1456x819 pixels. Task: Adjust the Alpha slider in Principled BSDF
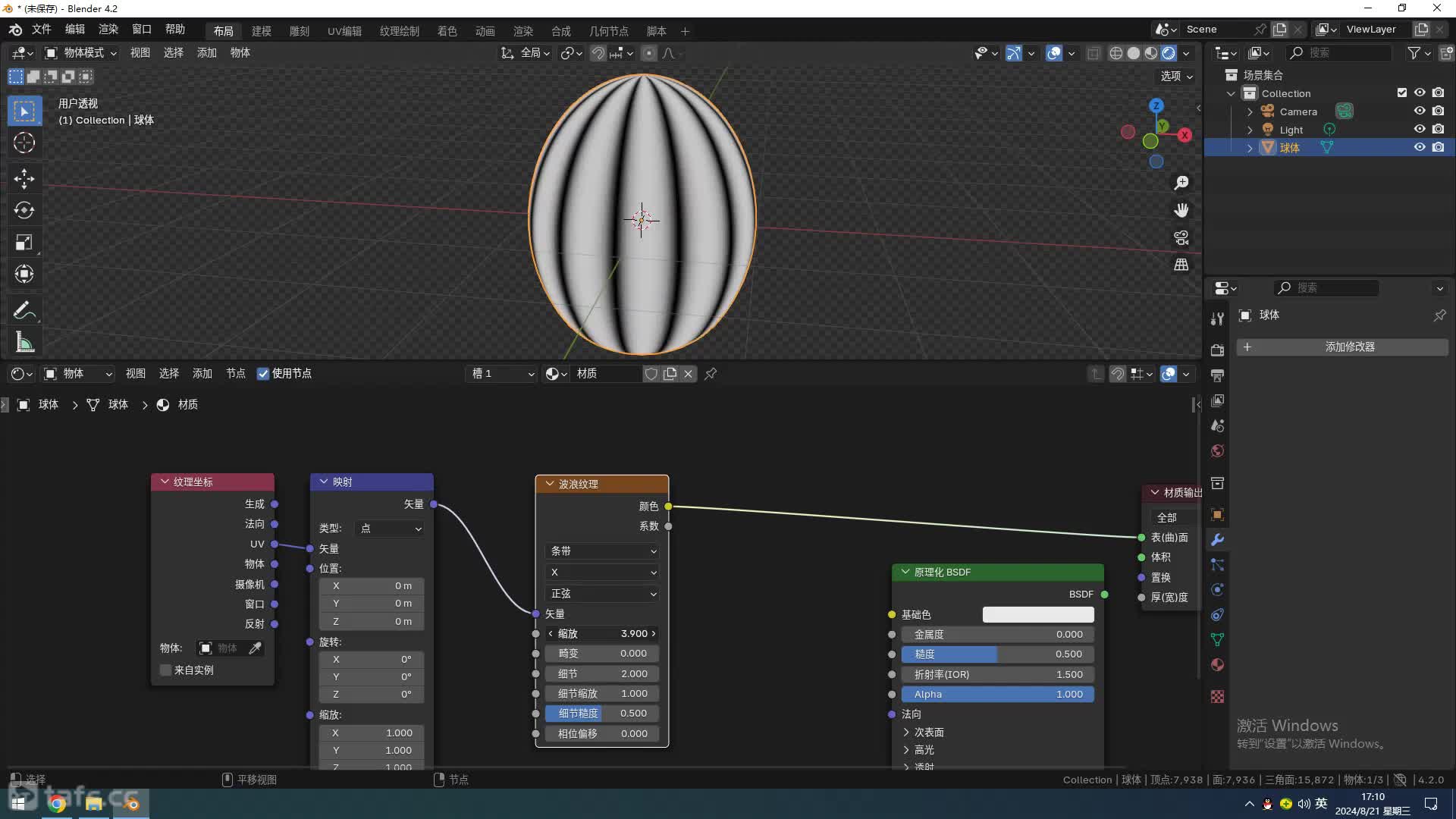coord(998,694)
